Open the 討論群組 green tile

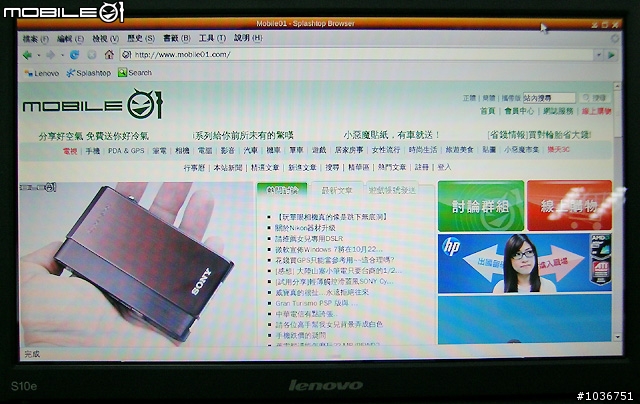coord(481,206)
